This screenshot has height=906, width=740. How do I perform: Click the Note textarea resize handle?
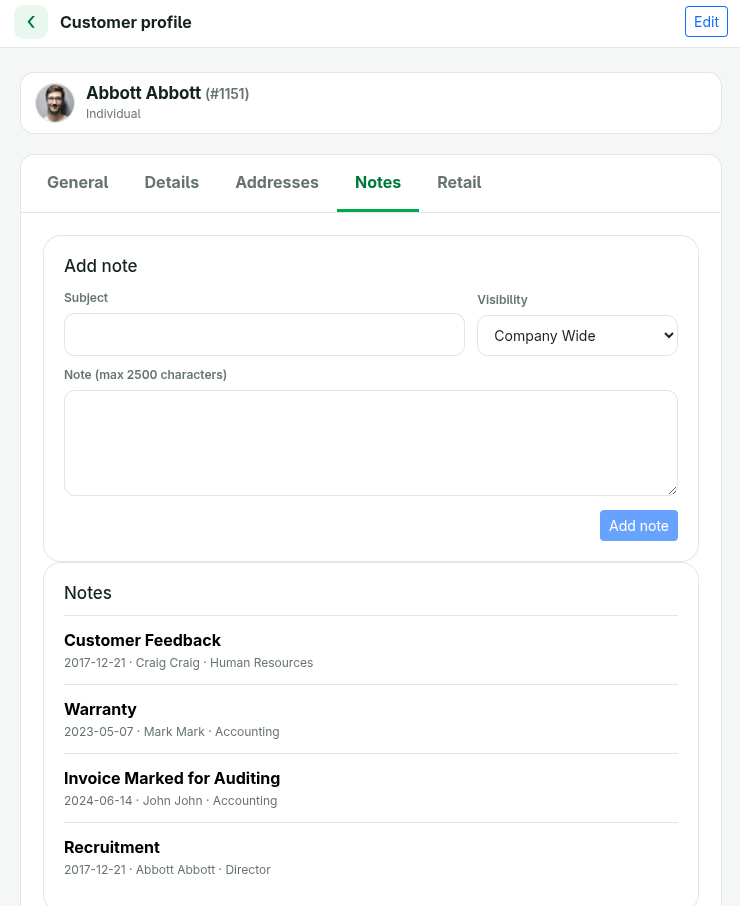pyautogui.click(x=672, y=491)
